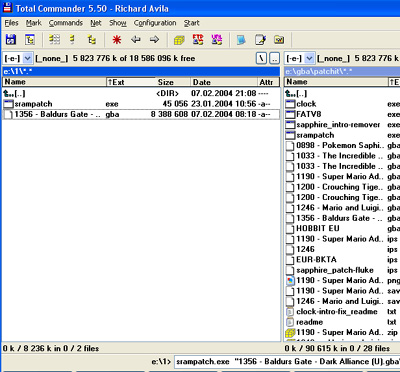
Task: Sort left panel by Date column
Action: (x=223, y=82)
